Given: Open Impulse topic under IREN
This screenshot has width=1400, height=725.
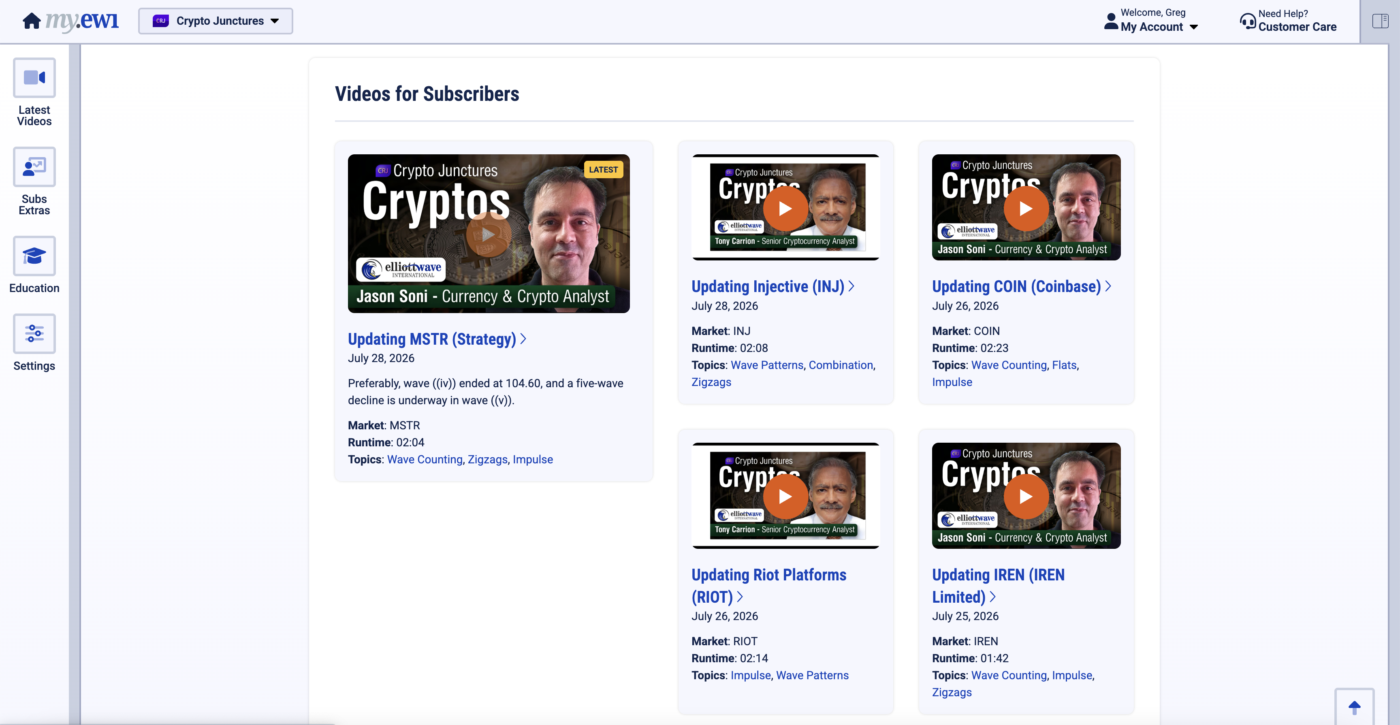Looking at the screenshot, I should point(1072,676).
